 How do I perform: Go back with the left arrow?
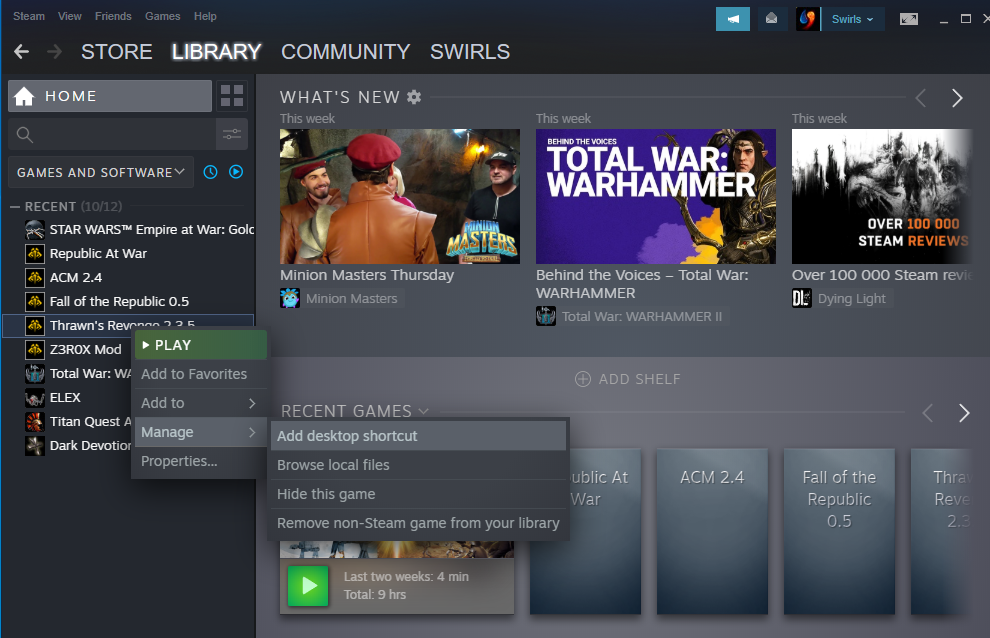pos(21,52)
